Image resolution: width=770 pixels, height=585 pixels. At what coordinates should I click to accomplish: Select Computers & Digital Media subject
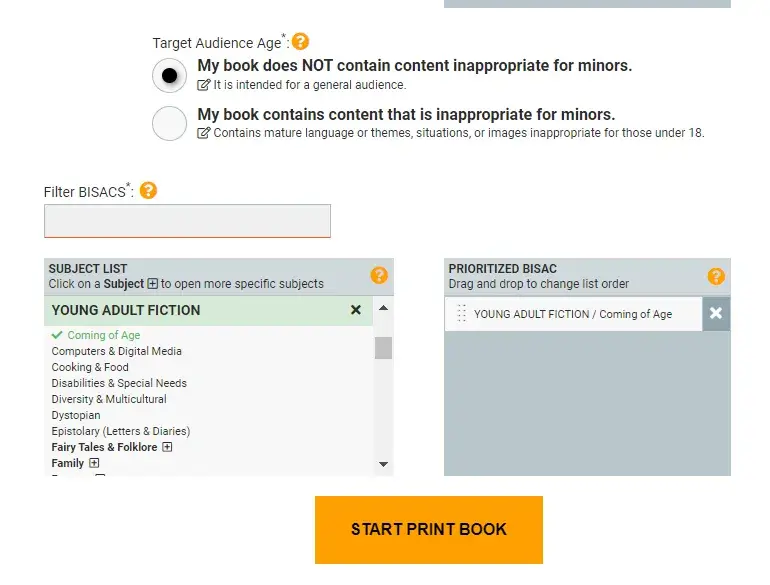coord(116,351)
